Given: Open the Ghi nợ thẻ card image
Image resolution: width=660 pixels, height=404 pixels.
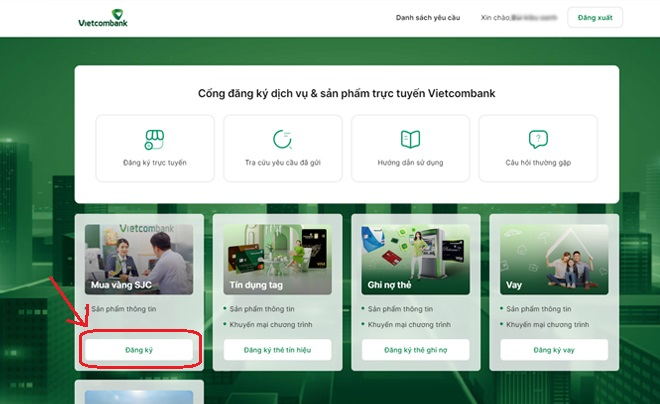Looking at the screenshot, I should coord(415,258).
